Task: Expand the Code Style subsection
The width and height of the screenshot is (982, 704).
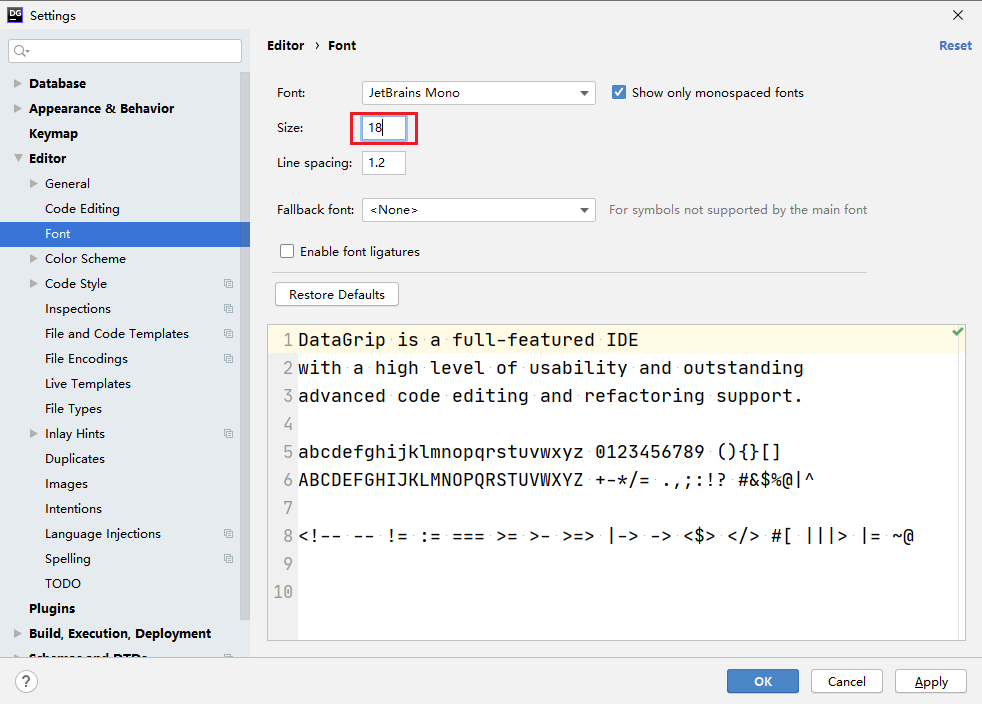Action: click(x=34, y=284)
